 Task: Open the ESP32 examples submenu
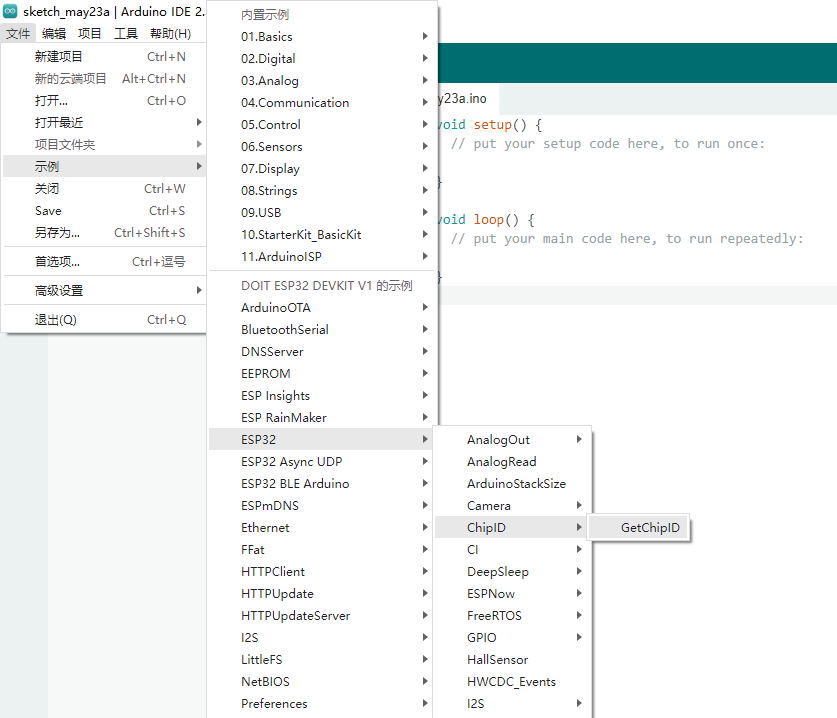click(x=322, y=439)
